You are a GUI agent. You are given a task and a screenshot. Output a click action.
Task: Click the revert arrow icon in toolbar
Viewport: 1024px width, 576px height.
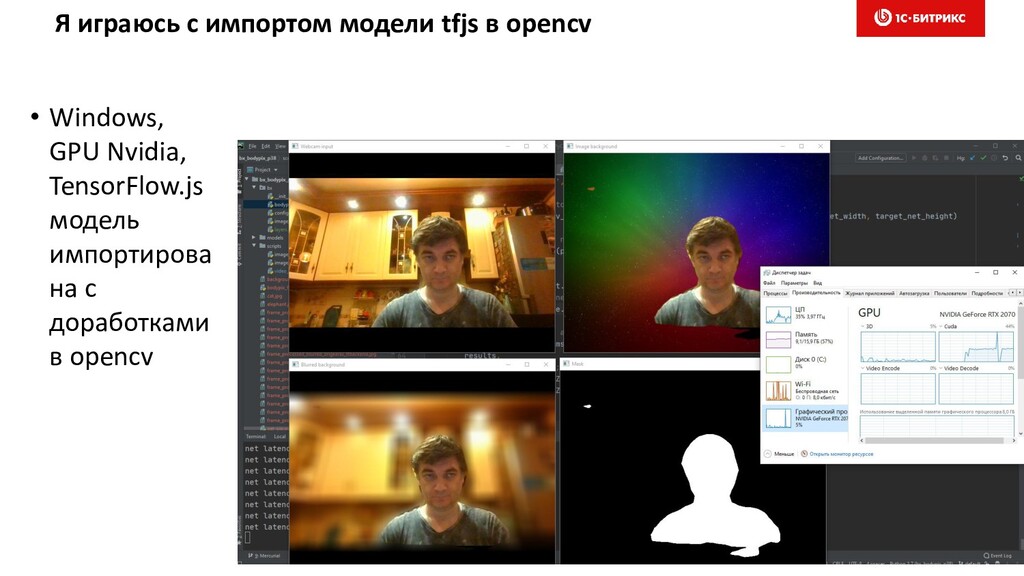pos(1005,158)
